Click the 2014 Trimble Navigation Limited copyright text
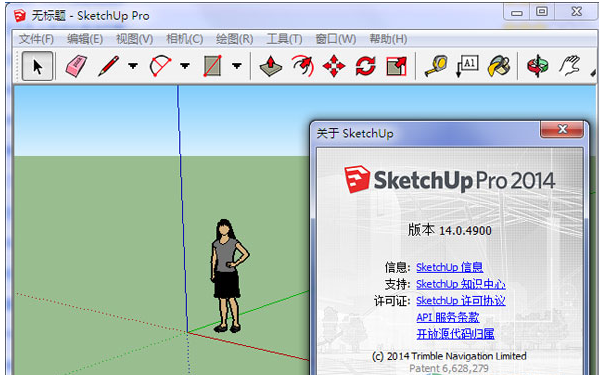Viewport: 599px width, 375px height. coord(449,356)
